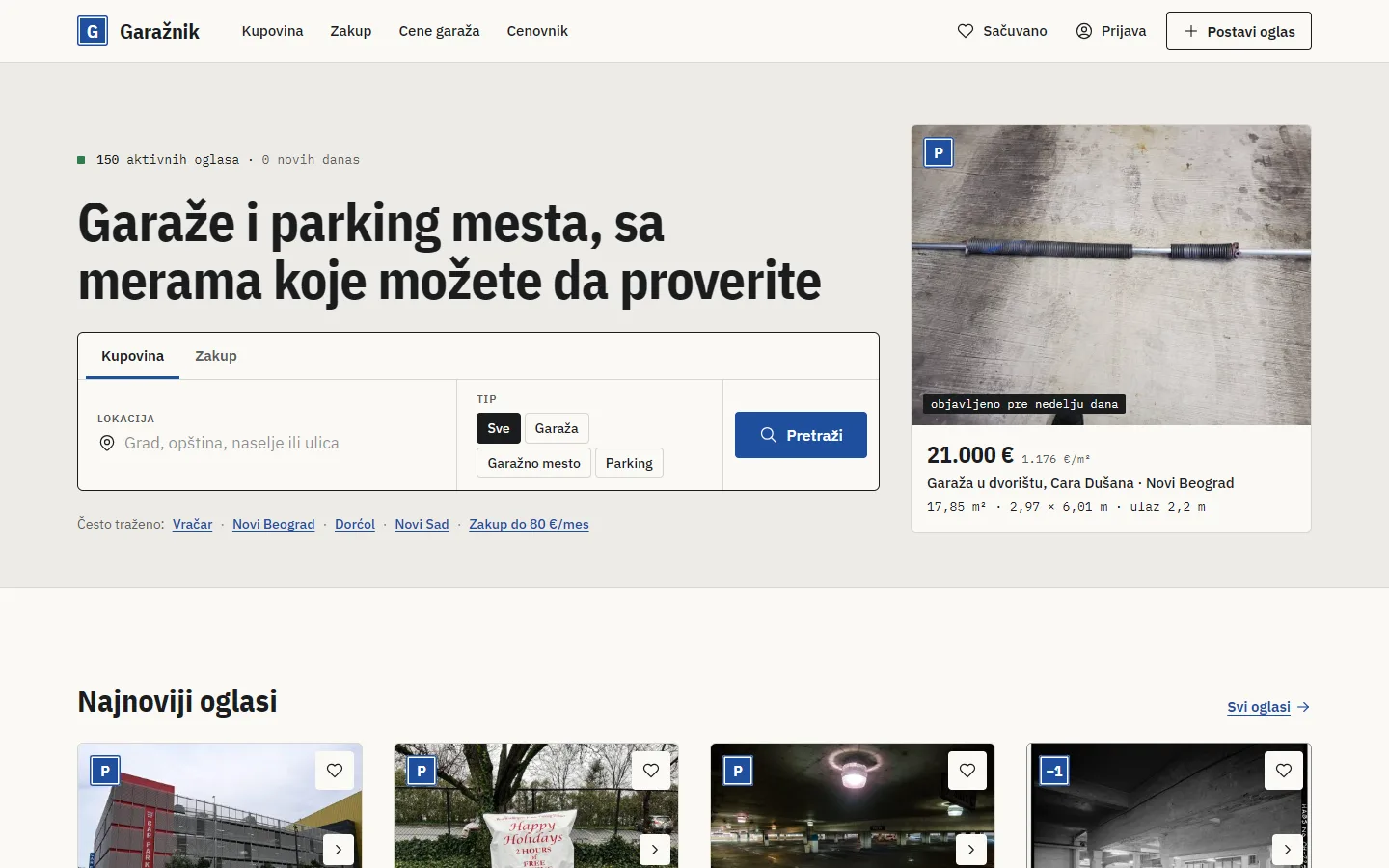Go to Svi oglasi link
The width and height of the screenshot is (1389, 868).
(x=1268, y=707)
